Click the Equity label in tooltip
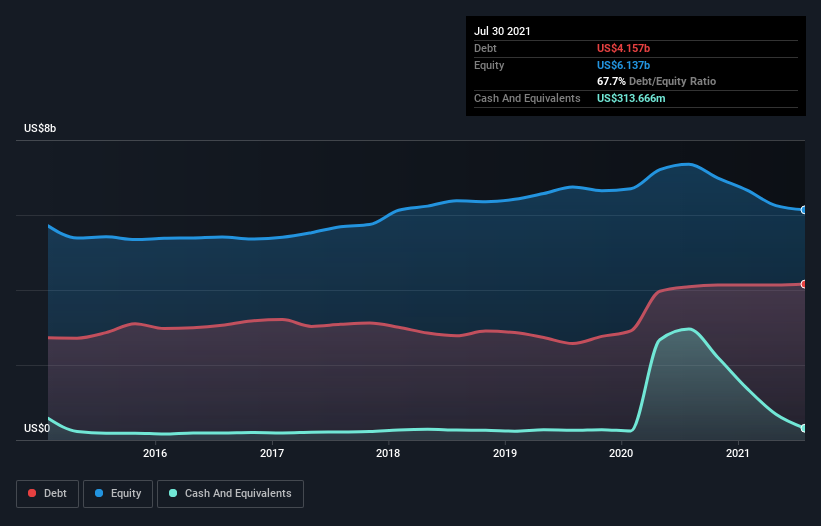Screen dimensions: 821x526 click(x=489, y=65)
